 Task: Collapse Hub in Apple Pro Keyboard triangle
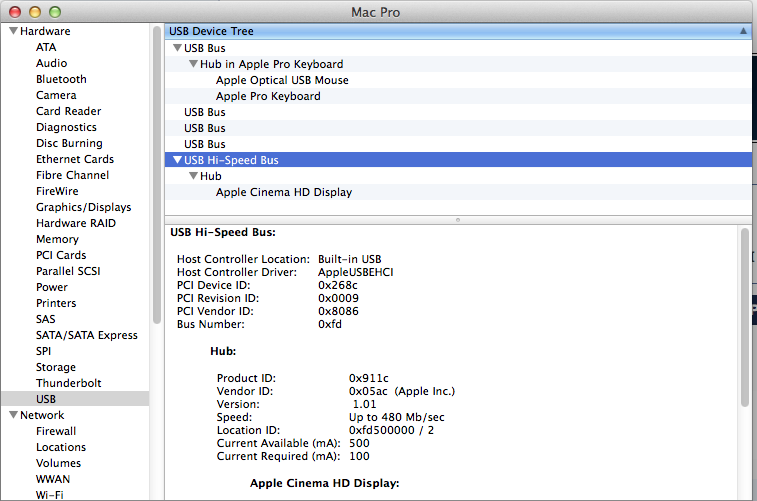192,64
